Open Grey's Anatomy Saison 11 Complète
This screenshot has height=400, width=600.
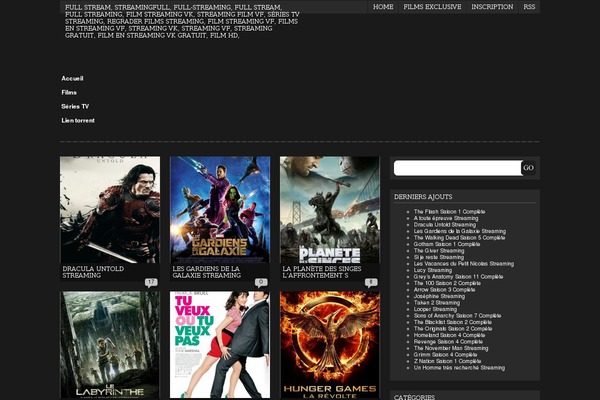point(458,277)
